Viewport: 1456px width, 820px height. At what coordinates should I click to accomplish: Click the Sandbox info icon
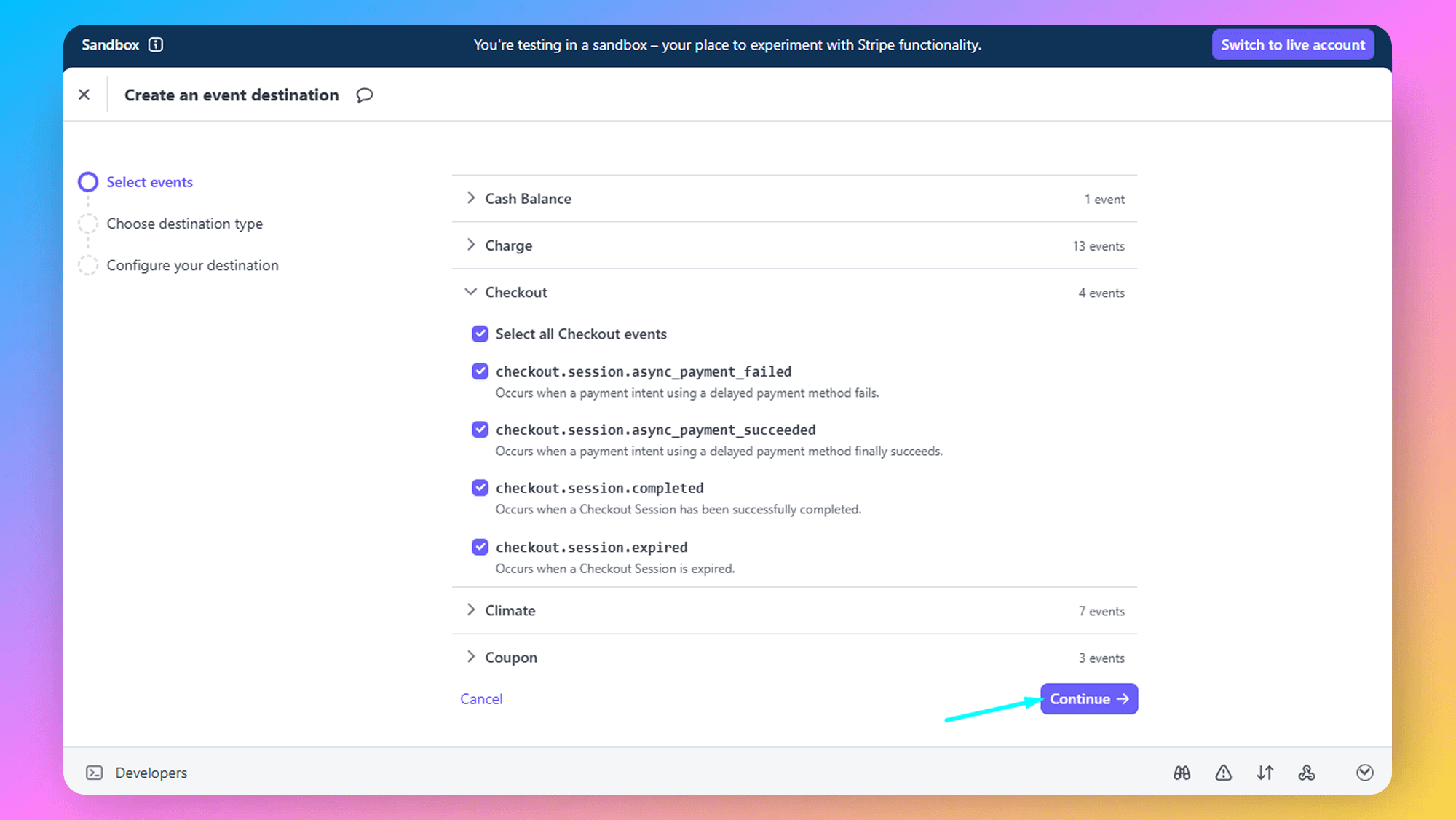tap(156, 44)
